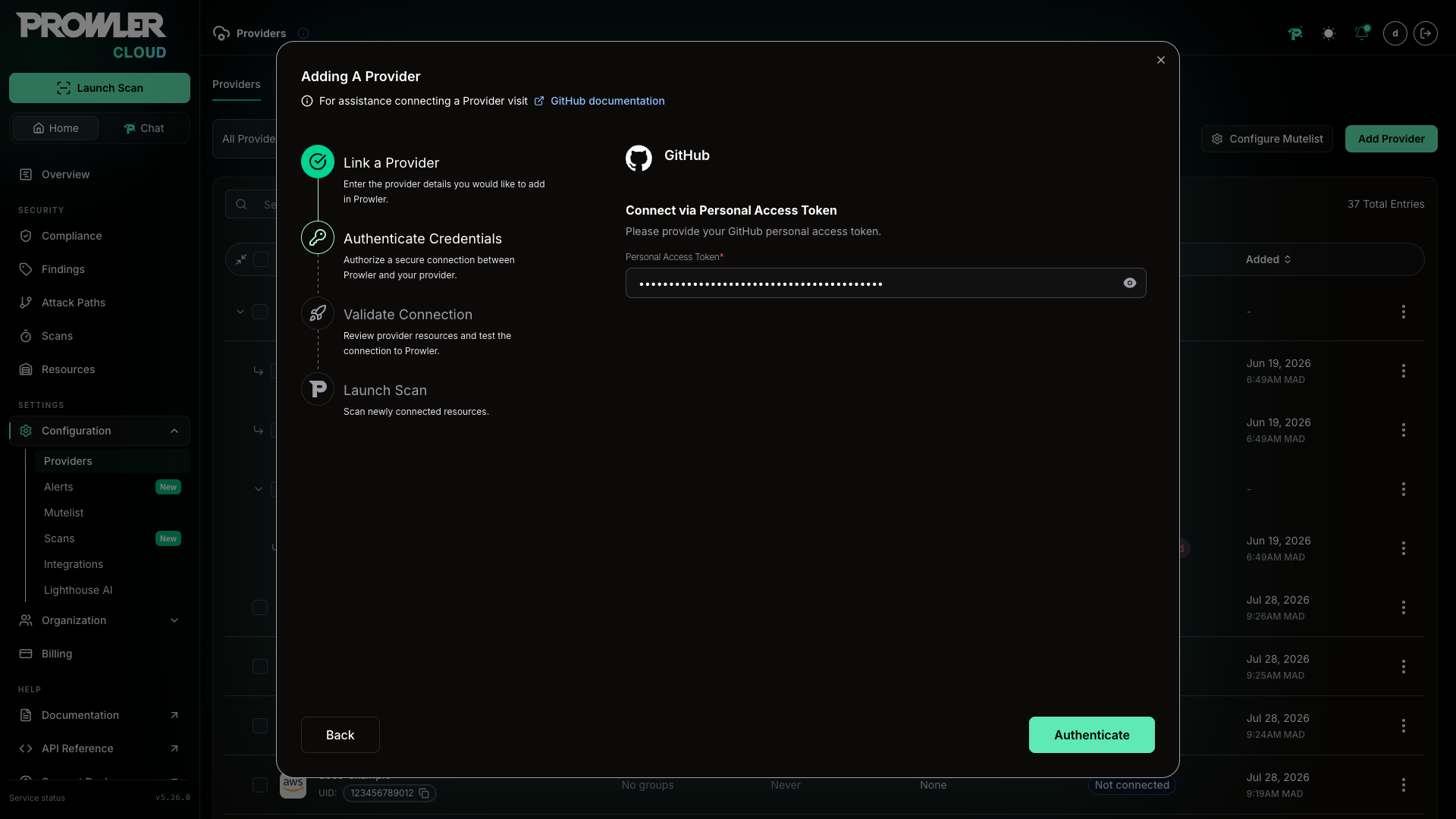Toggle the select-all checkbox in the table header

[261, 259]
